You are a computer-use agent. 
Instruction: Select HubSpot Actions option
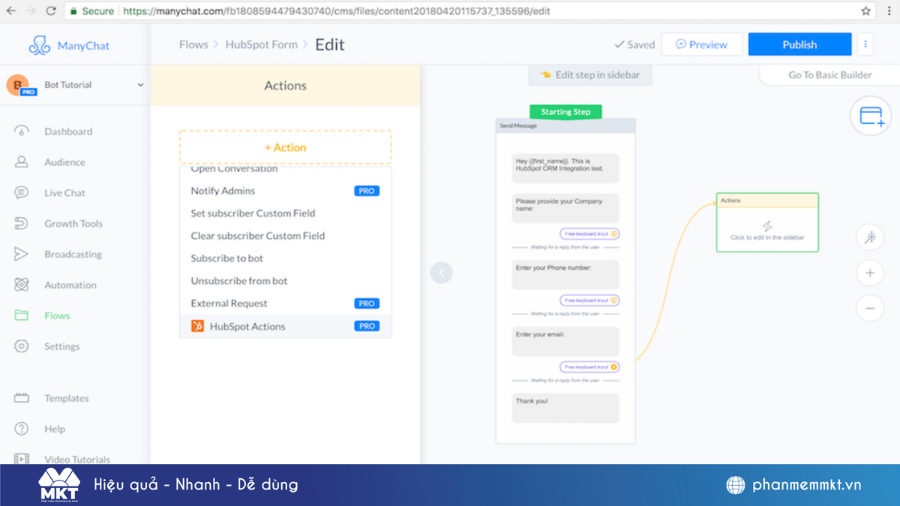285,326
